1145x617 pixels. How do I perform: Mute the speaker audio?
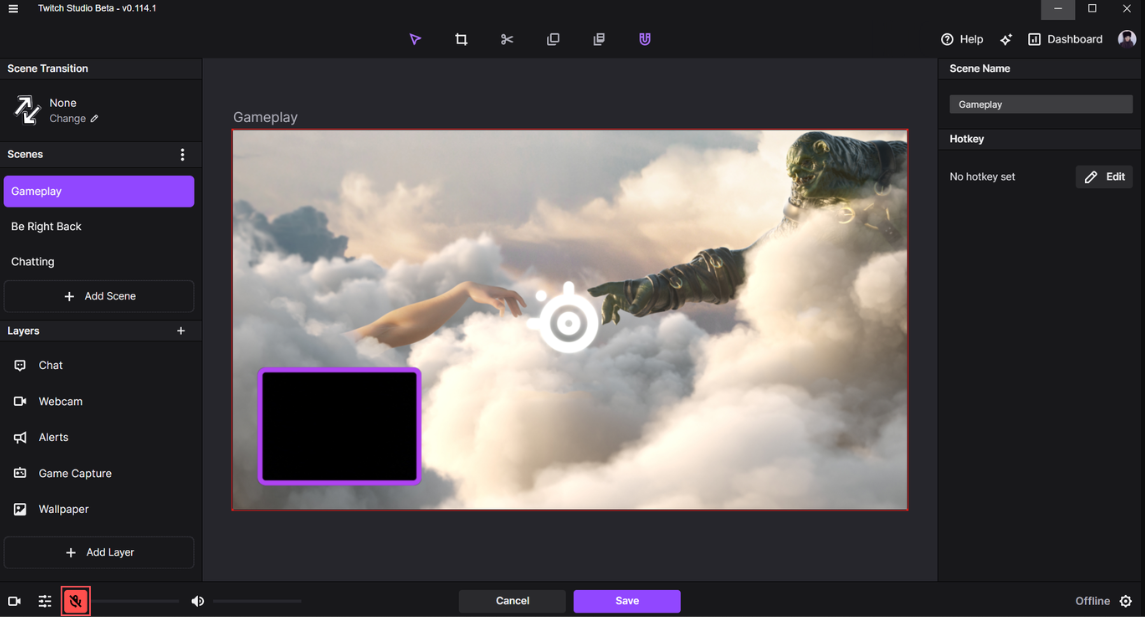coord(197,601)
